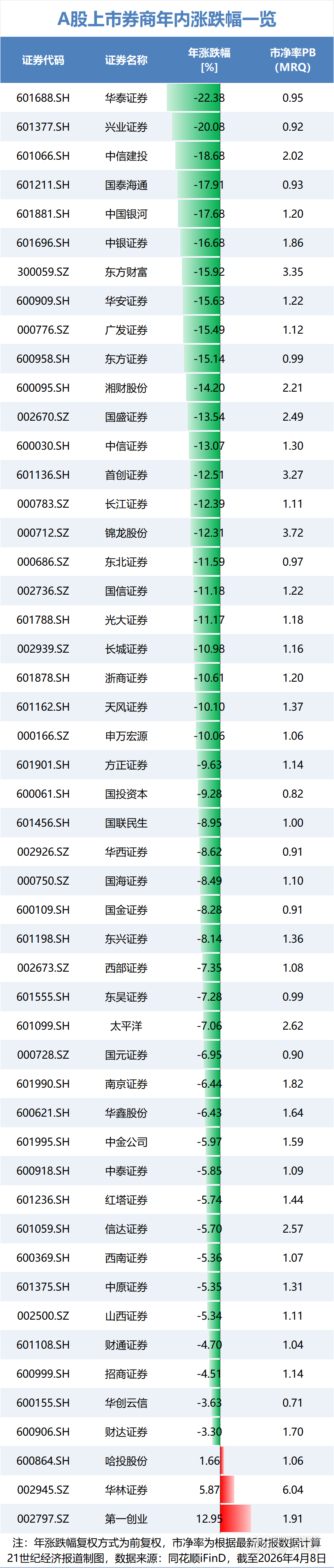334x1568 pixels.
Task: Click the name 南京证券
Action: click(126, 1084)
